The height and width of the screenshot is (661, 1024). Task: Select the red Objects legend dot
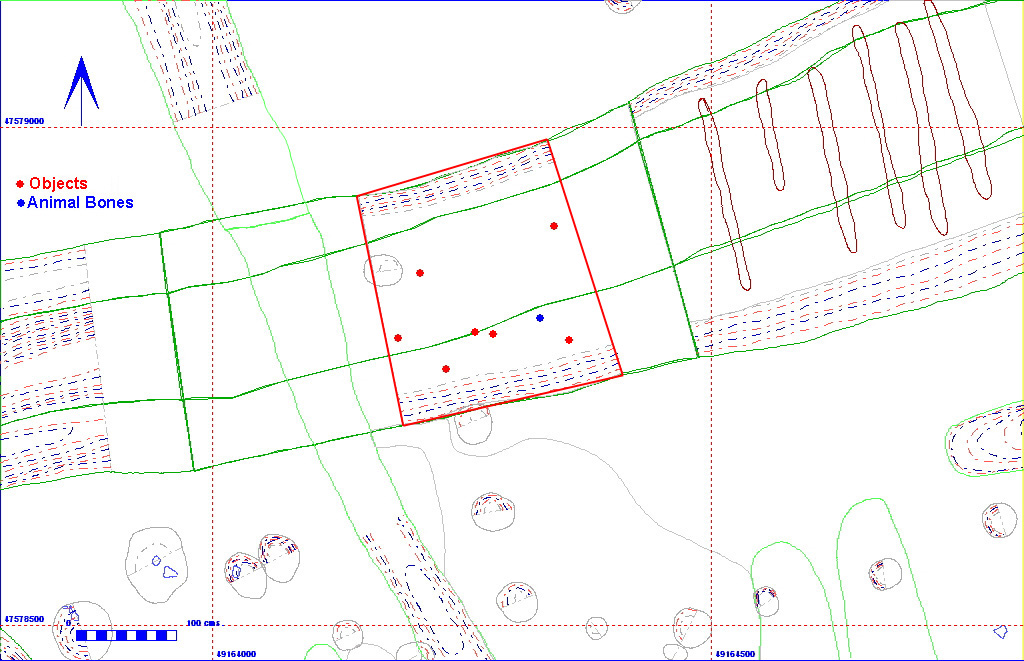20,184
